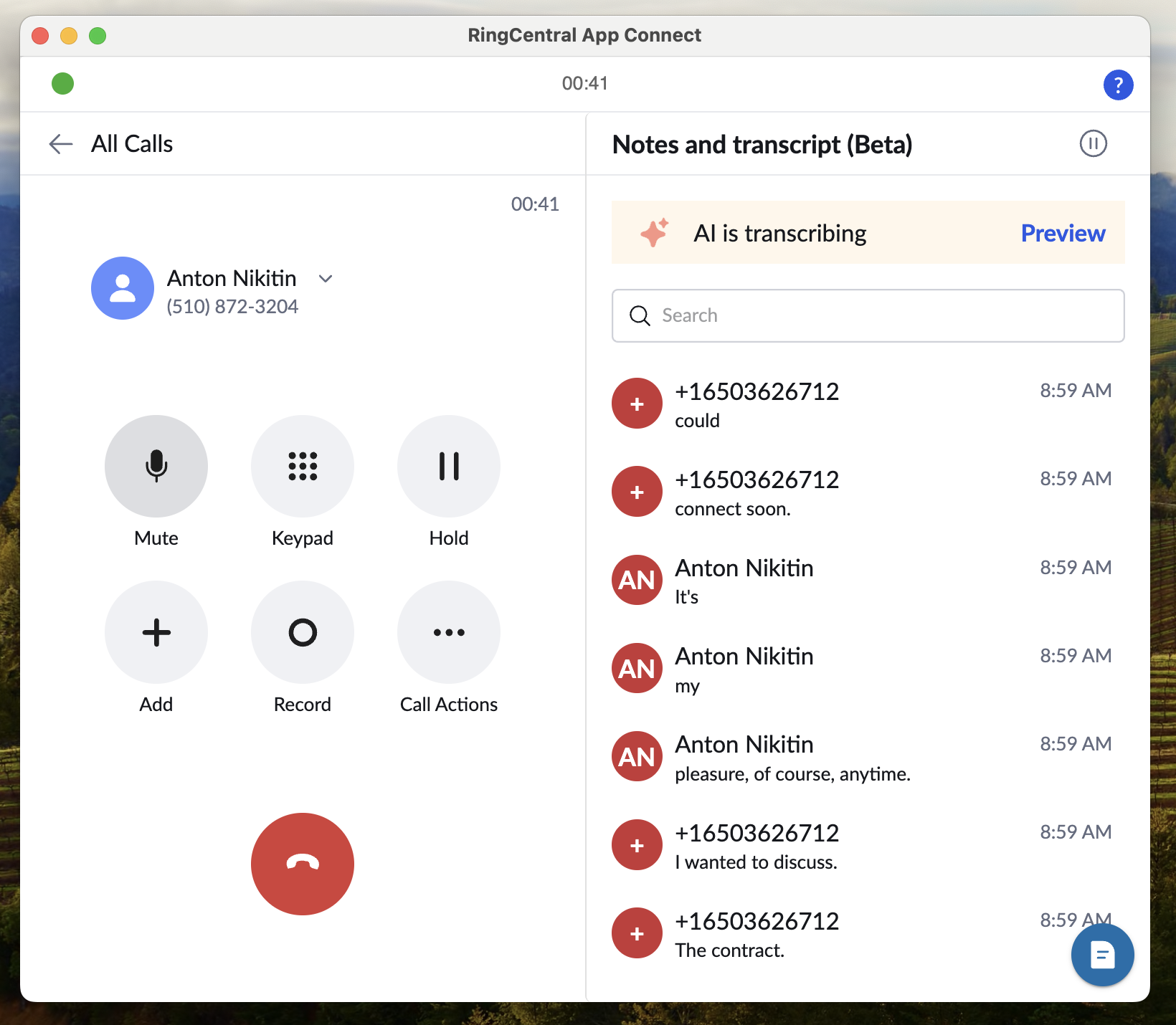Open the Call Actions menu
This screenshot has height=1025, width=1176.
tap(449, 632)
